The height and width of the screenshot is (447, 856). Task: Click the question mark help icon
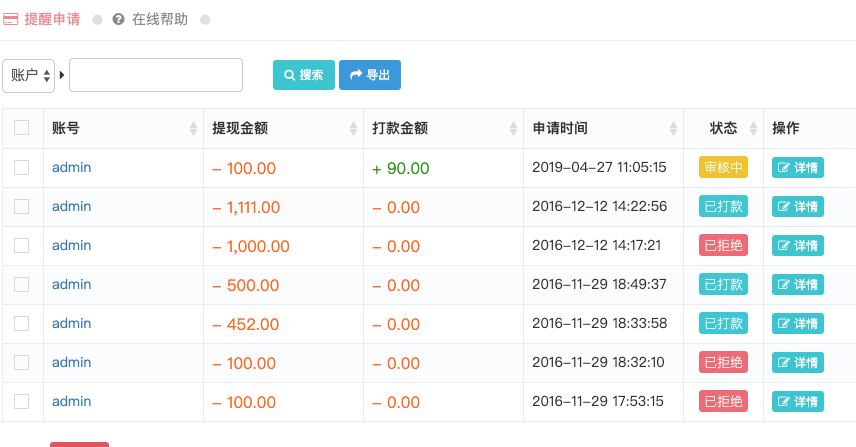tap(118, 20)
